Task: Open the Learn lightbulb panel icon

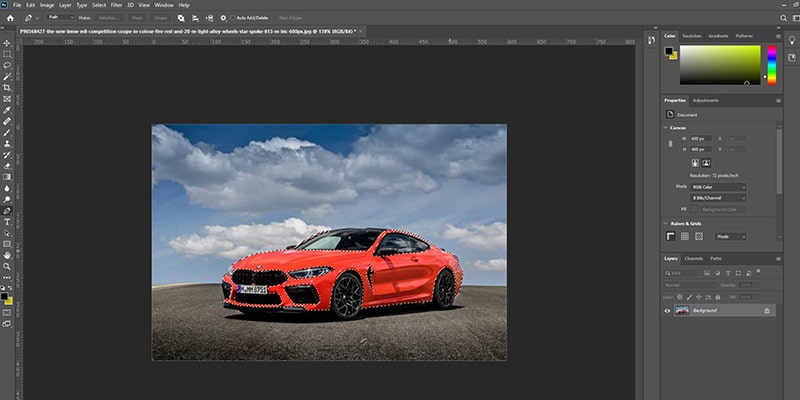Action: pos(792,40)
